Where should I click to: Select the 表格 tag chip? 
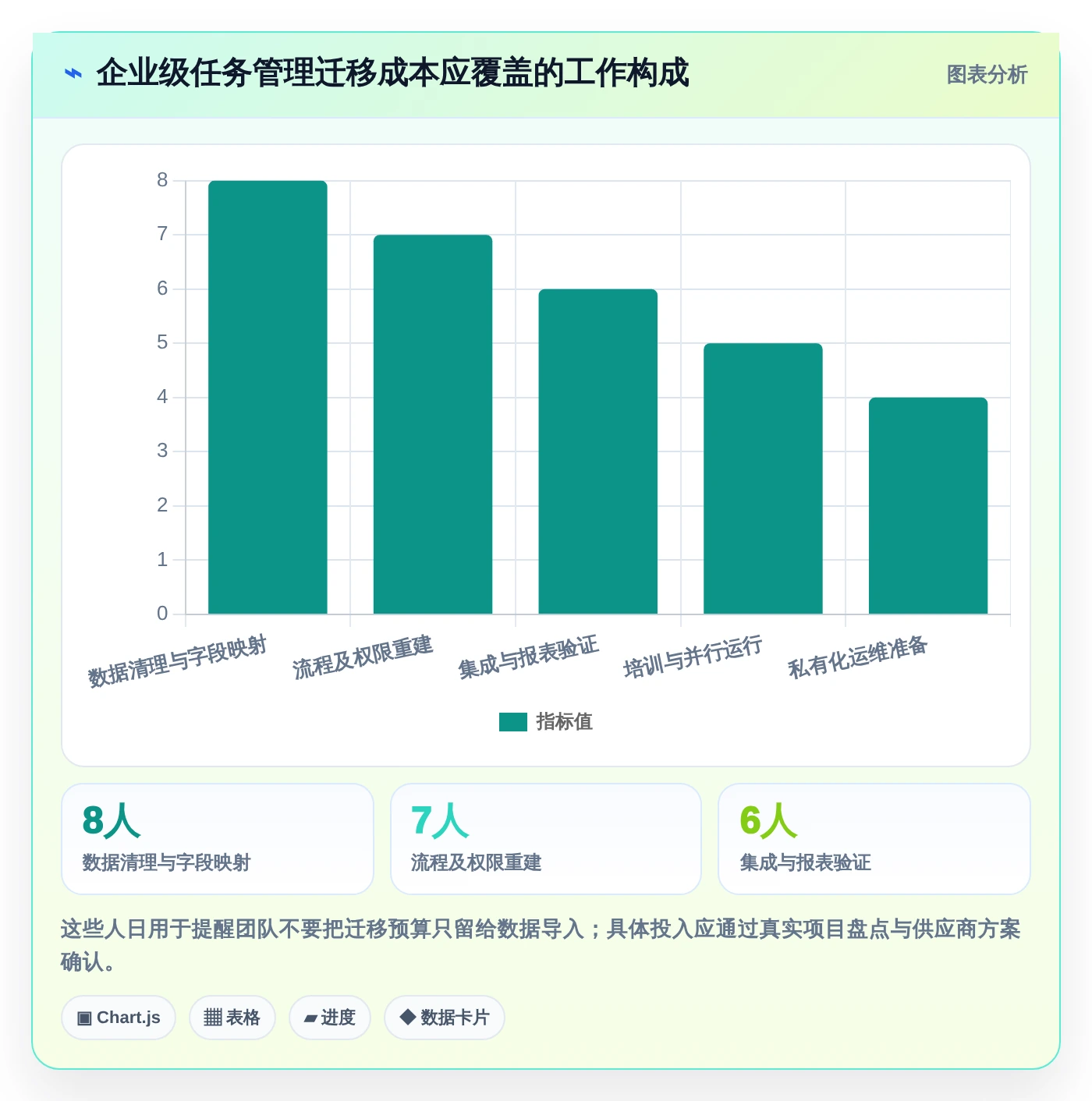232,1018
